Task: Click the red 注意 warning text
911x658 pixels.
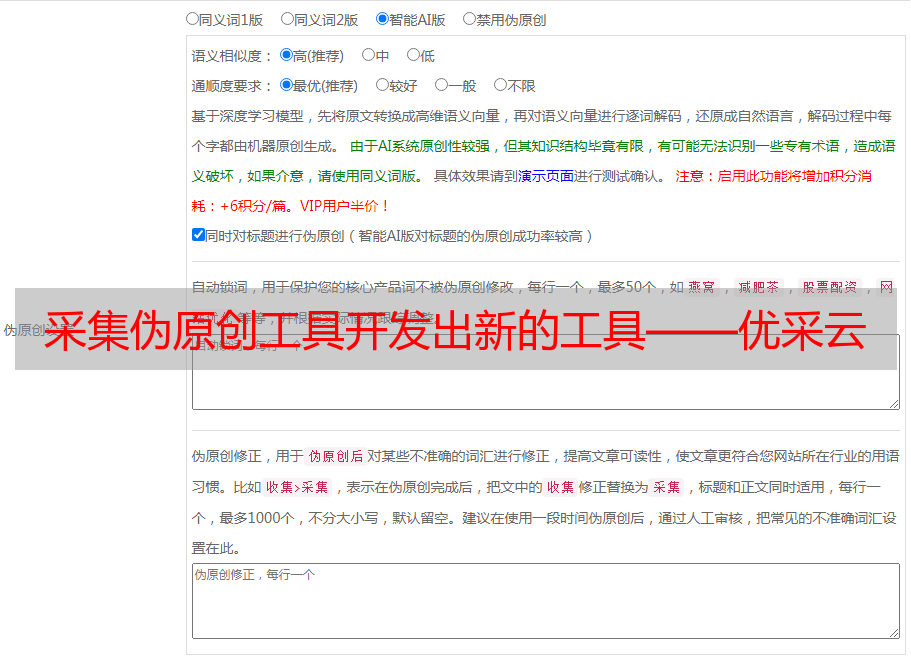Action: click(690, 176)
